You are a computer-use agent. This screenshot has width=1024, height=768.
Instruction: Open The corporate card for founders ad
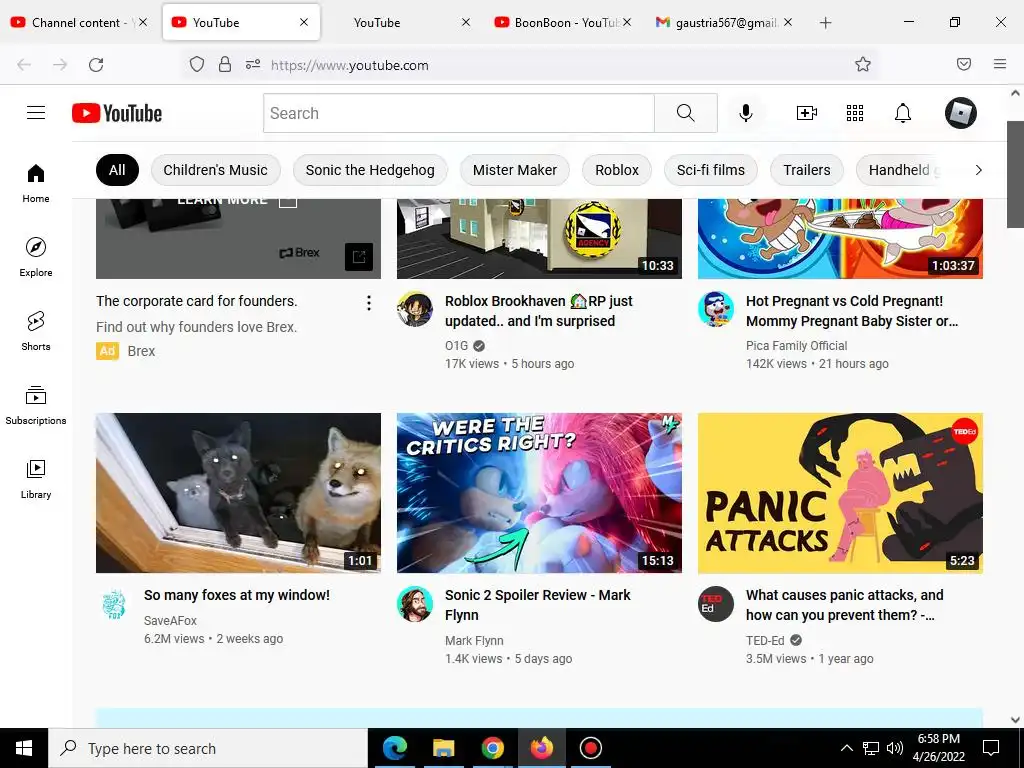tap(197, 301)
